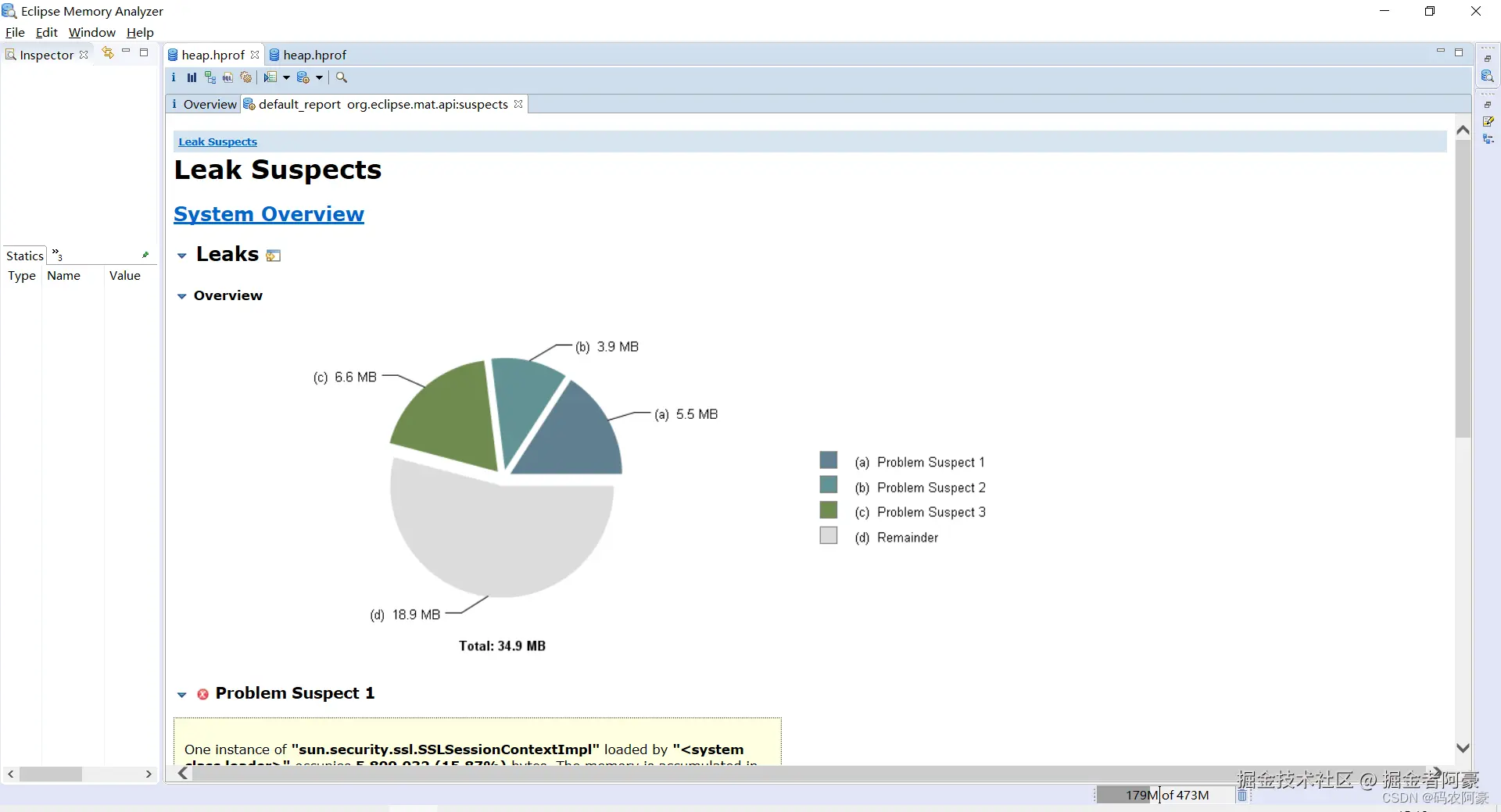Viewport: 1501px width, 812px height.
Task: Open the snapshot details fast view icon
Action: [1488, 76]
